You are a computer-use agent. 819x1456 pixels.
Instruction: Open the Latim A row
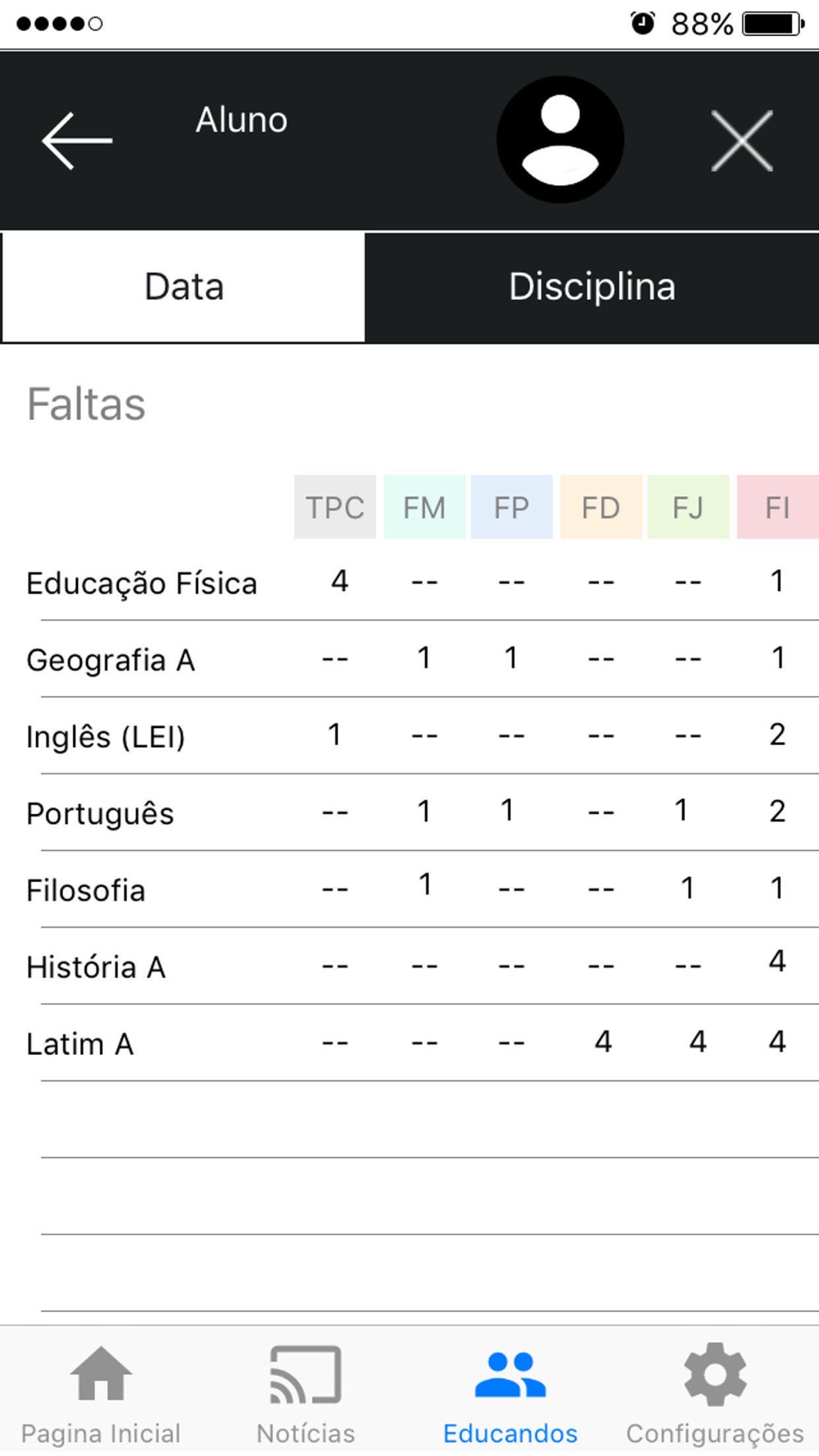(409, 1042)
